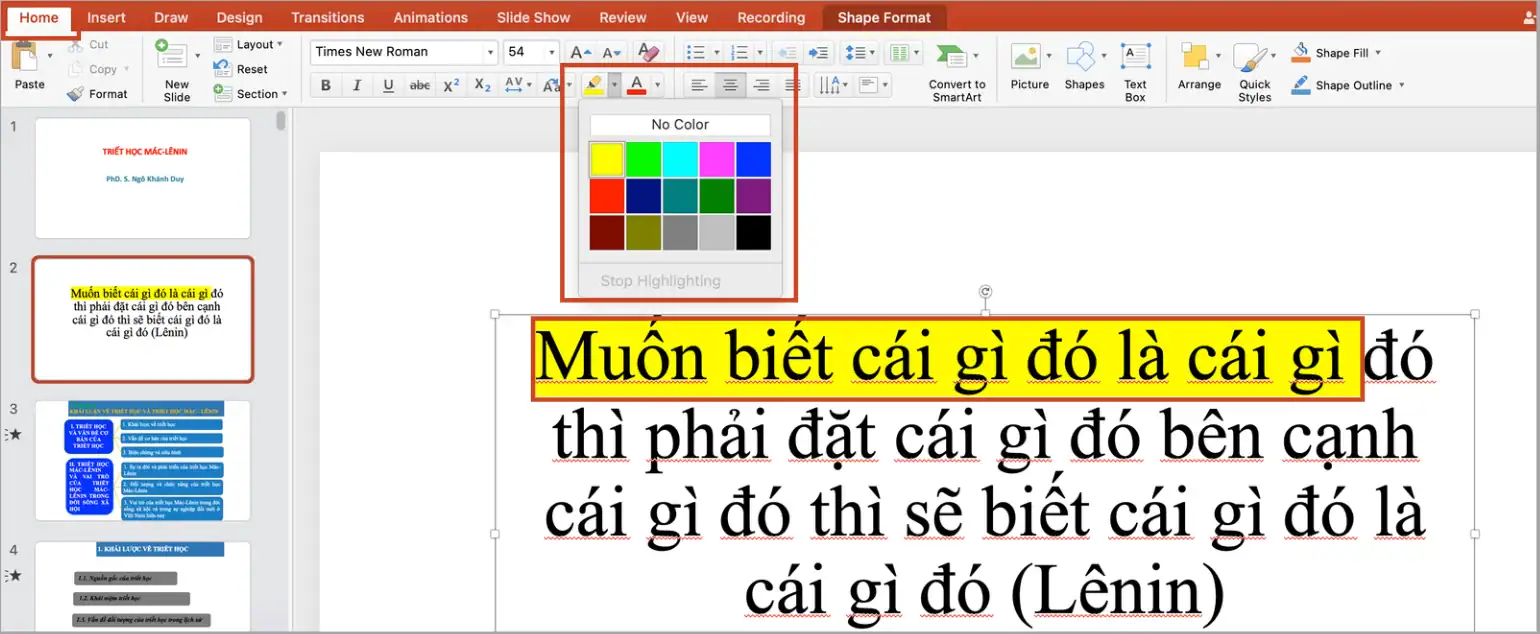Expand the Section dropdown
Screen dimensions: 1540x634
point(285,94)
